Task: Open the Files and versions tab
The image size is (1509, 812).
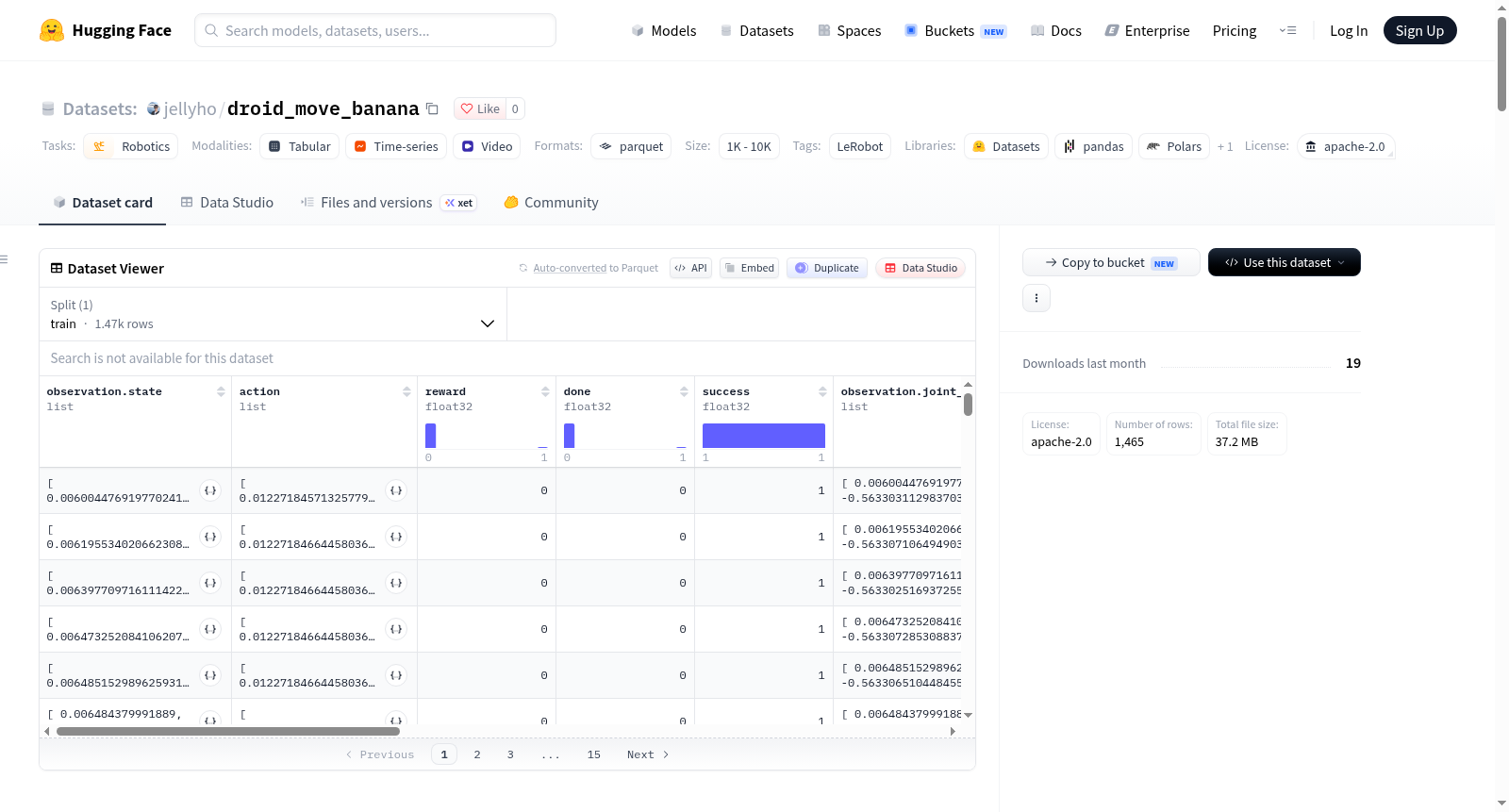Action: point(389,203)
